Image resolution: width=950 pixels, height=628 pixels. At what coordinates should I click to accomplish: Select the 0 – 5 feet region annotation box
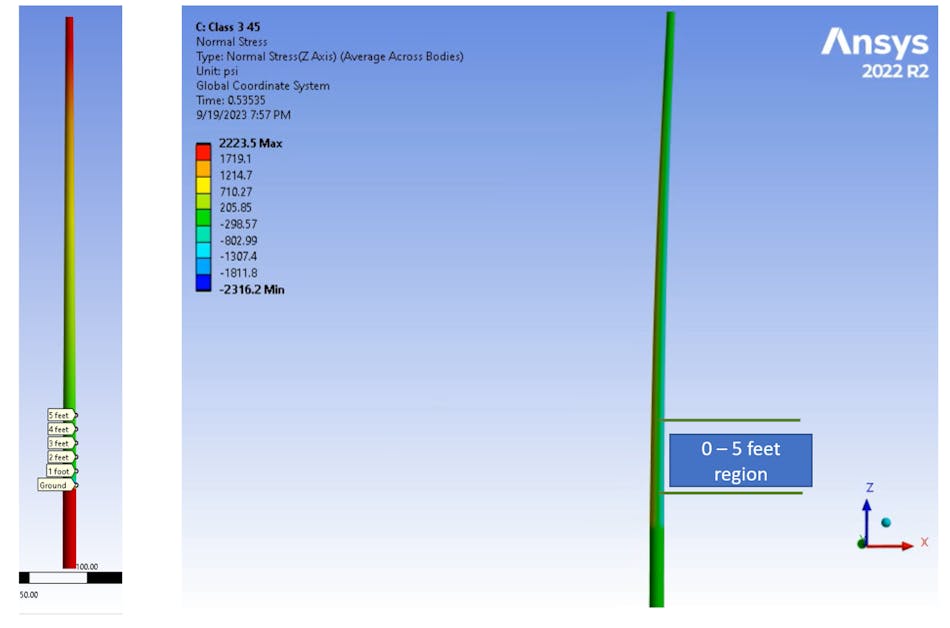point(740,460)
